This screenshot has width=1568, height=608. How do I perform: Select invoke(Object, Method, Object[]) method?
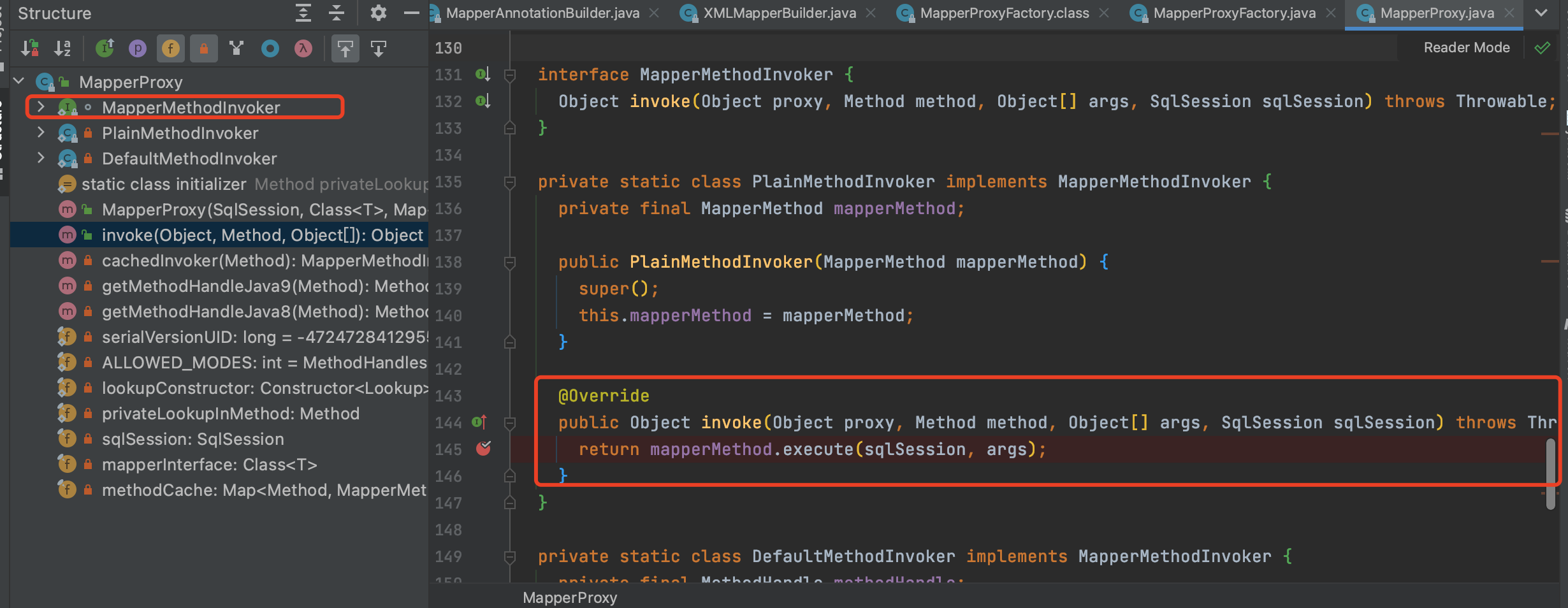pyautogui.click(x=219, y=235)
